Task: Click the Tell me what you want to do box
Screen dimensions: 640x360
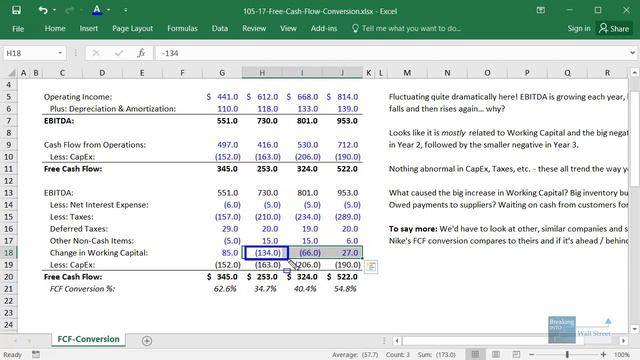Action: 407,29
